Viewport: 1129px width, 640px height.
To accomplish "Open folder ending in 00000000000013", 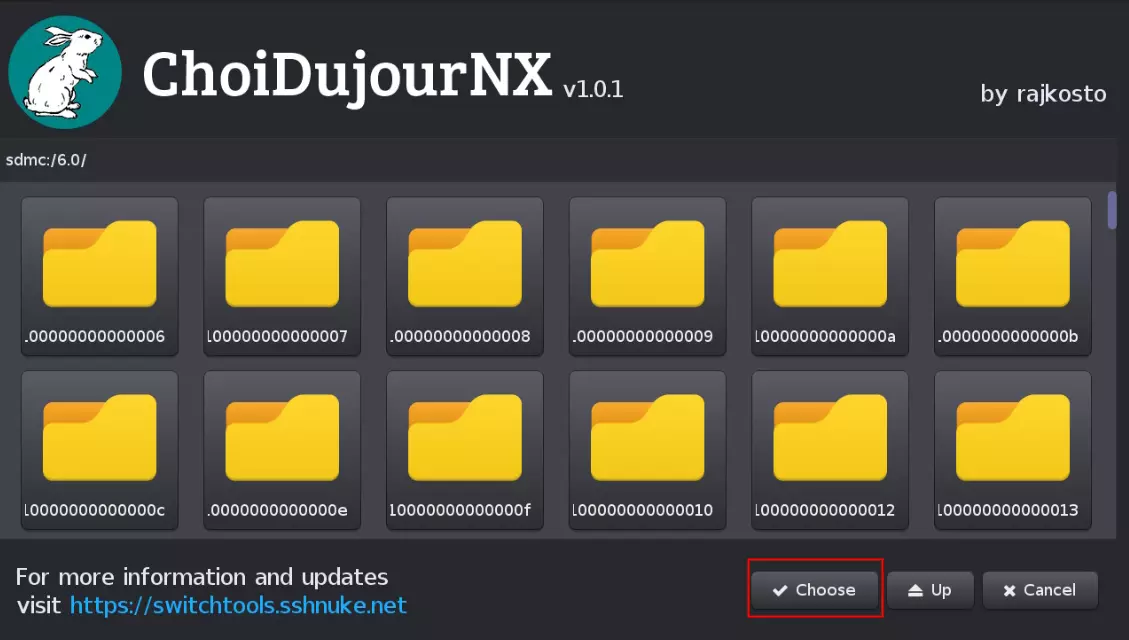I will point(1013,450).
